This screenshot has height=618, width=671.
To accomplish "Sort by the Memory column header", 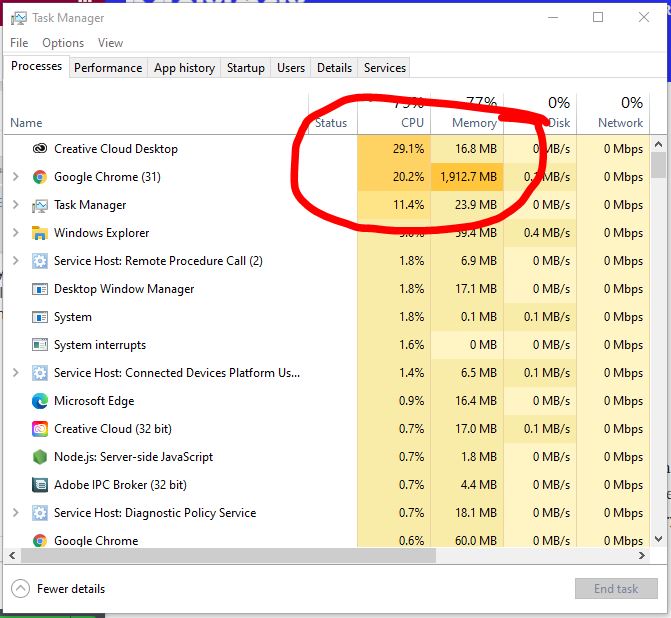I will [x=467, y=113].
